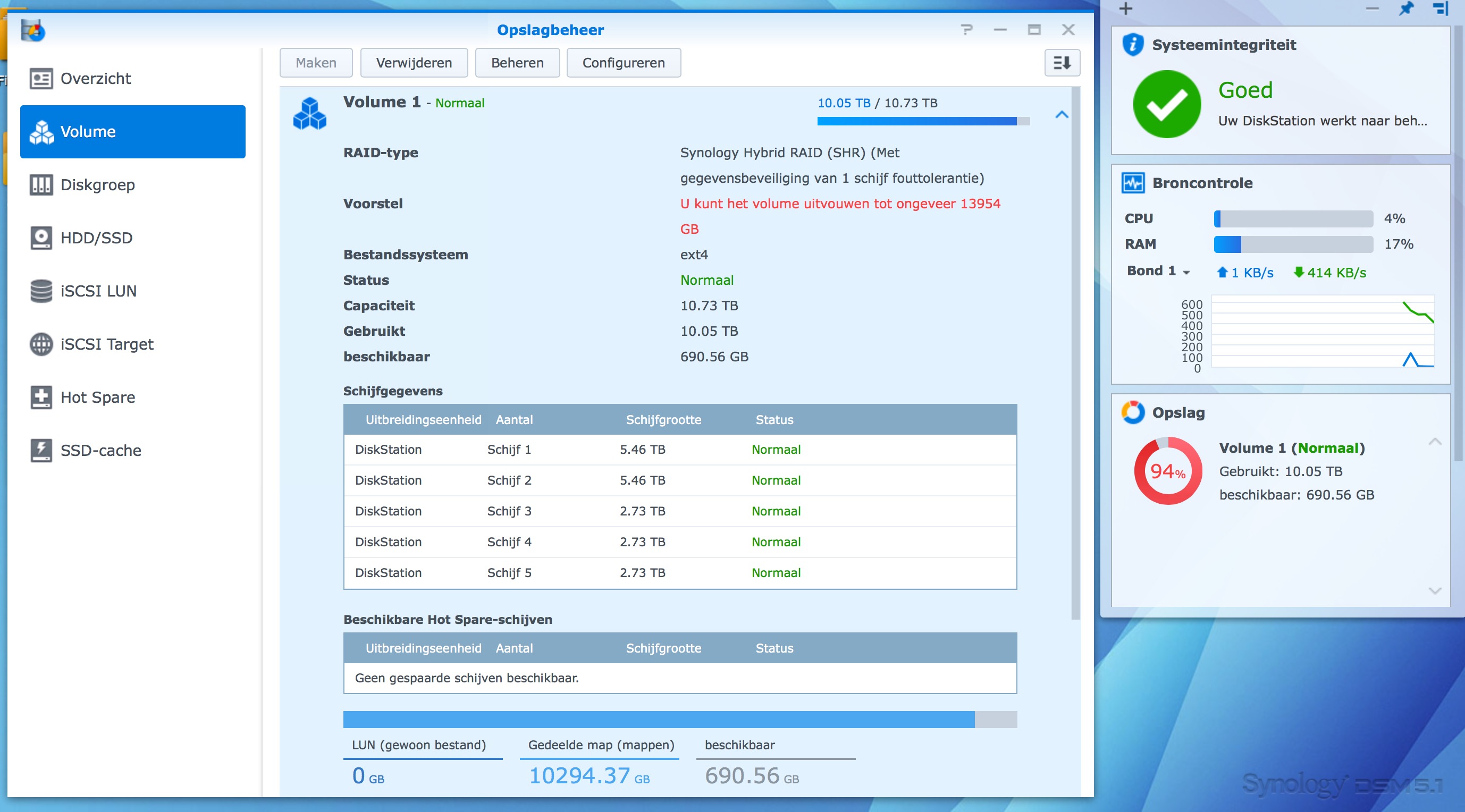Select the Schijf 1 disk row

tap(680, 450)
